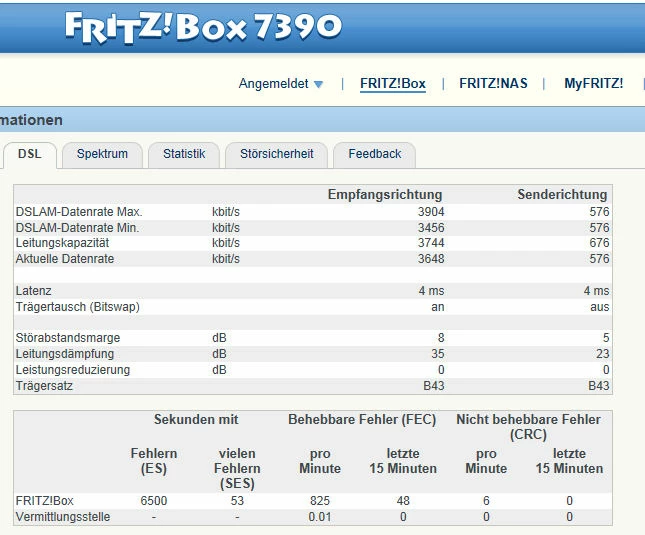This screenshot has width=645, height=535.
Task: Open the FRITZ!Box link
Action: (x=393, y=83)
